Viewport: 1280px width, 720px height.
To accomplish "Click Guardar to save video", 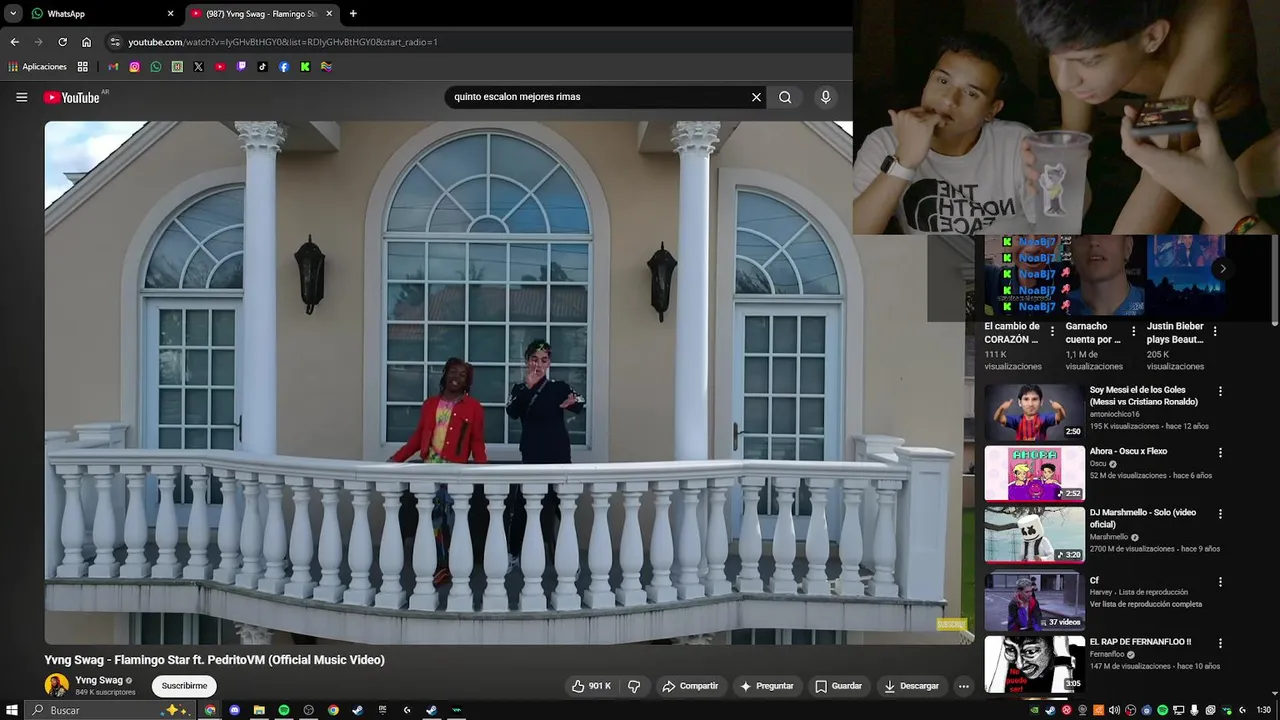I will (838, 686).
